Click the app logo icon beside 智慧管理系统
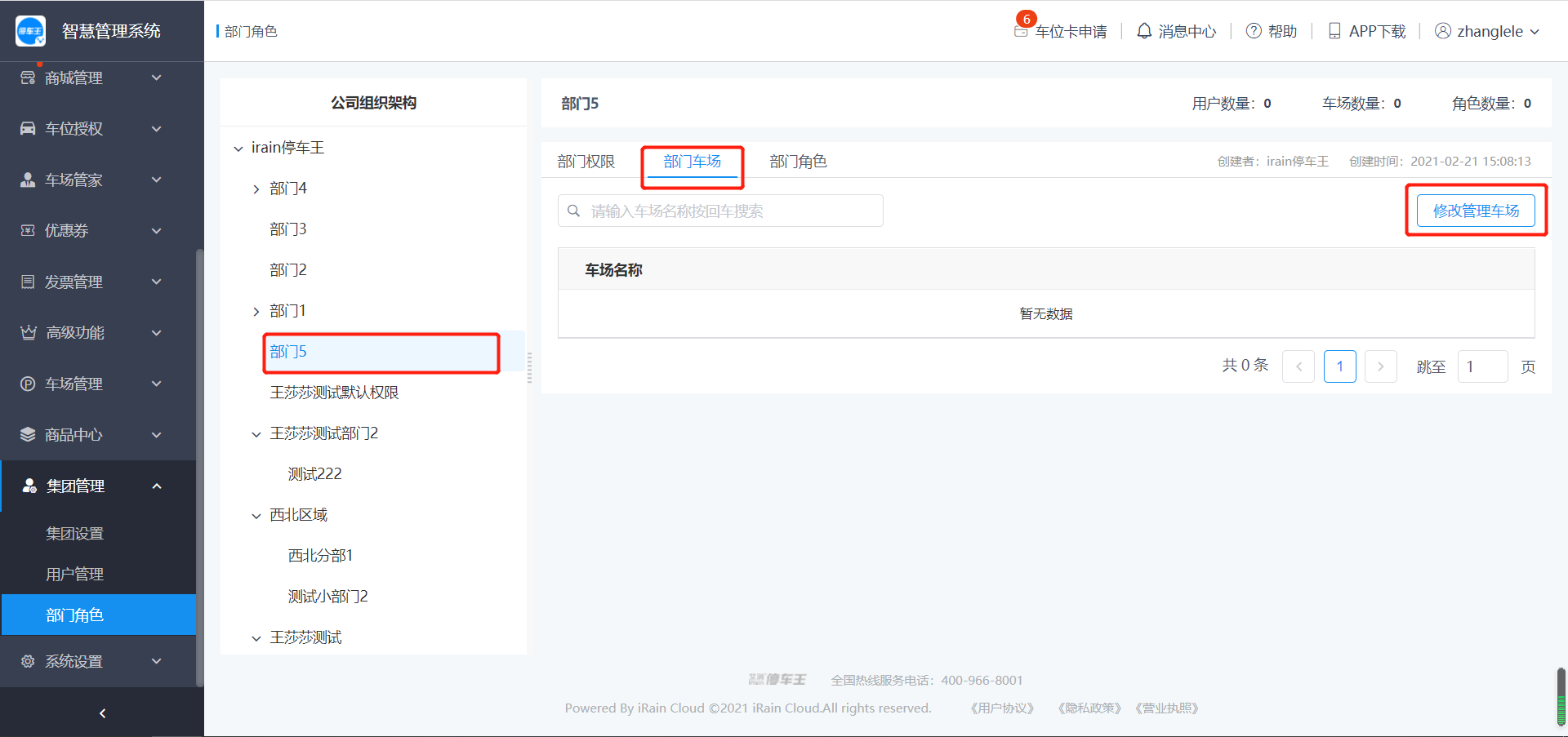Image resolution: width=1568 pixels, height=737 pixels. pos(31,31)
